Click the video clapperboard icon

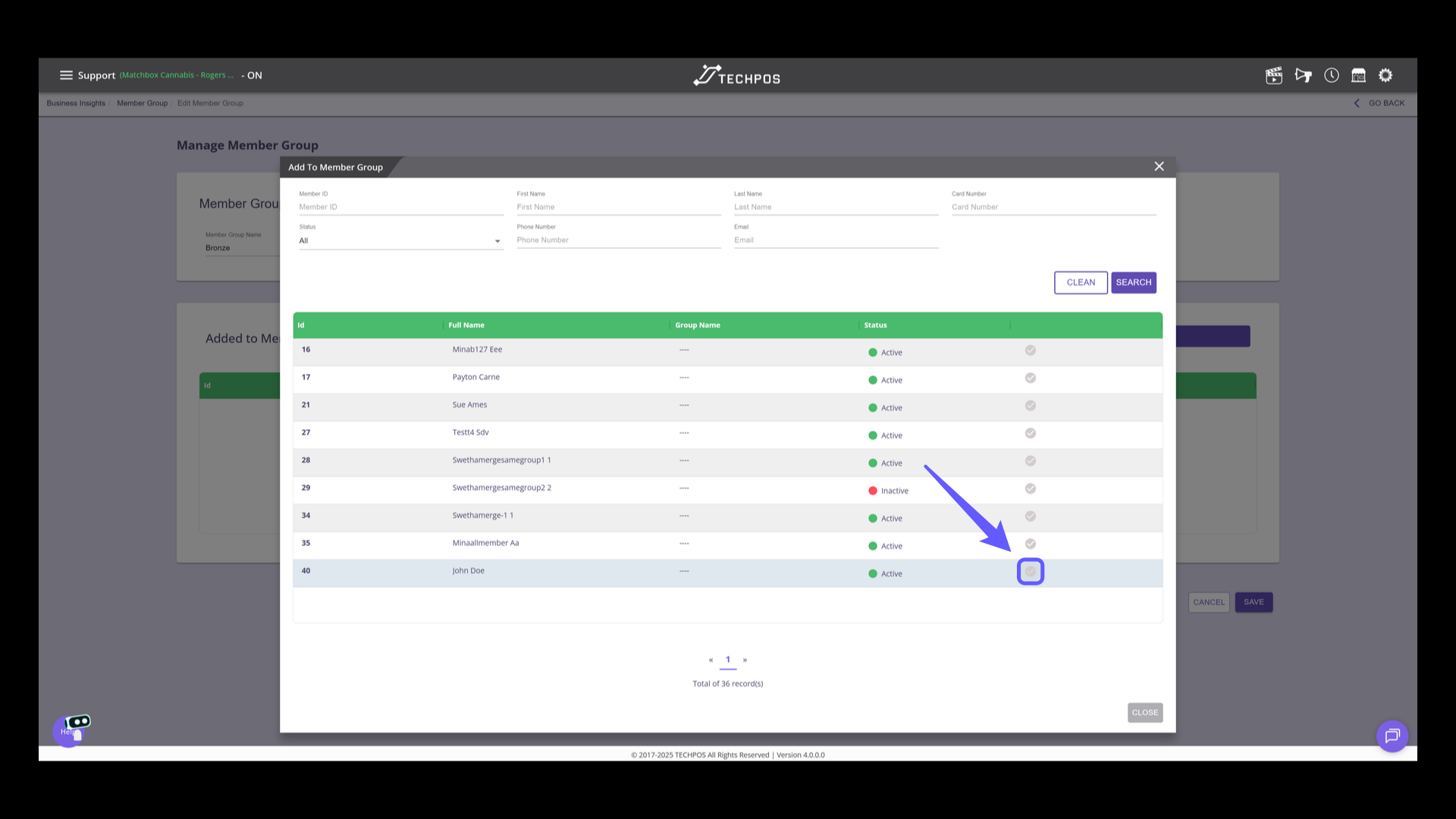click(x=1274, y=75)
